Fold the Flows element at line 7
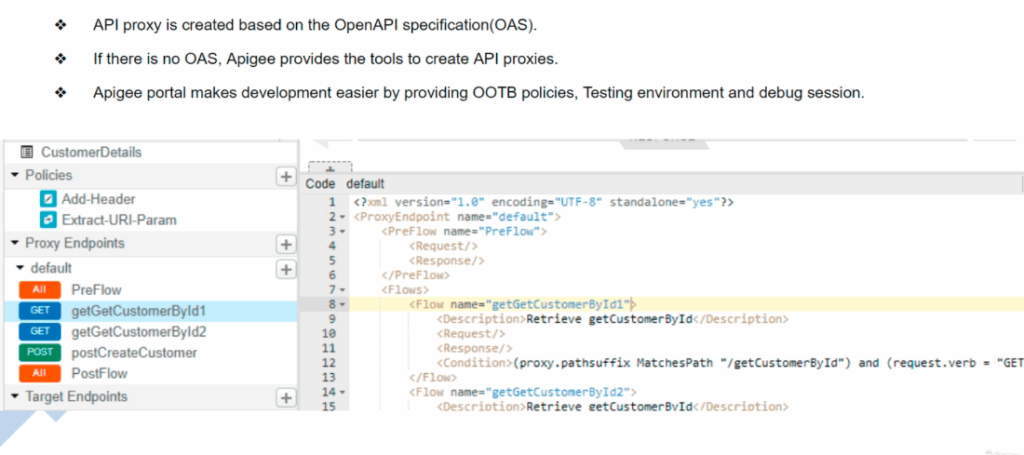Image resolution: width=1024 pixels, height=455 pixels. coord(344,288)
